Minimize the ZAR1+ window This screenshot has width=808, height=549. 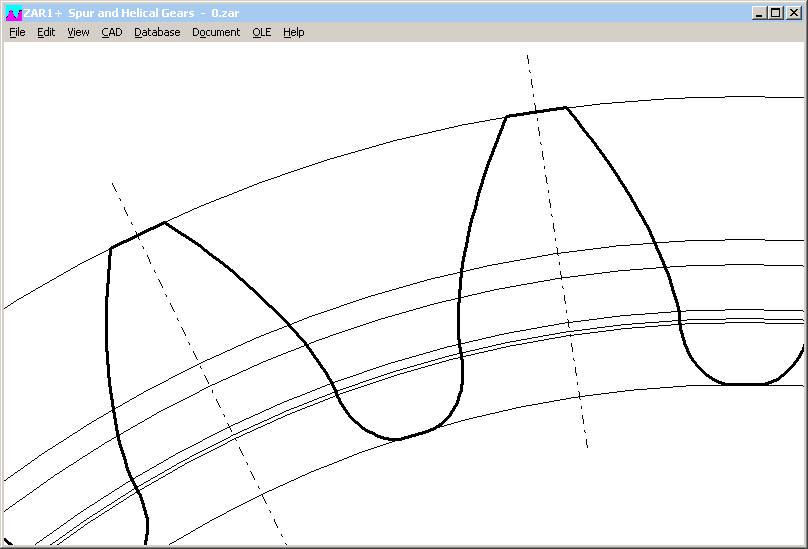[760, 13]
